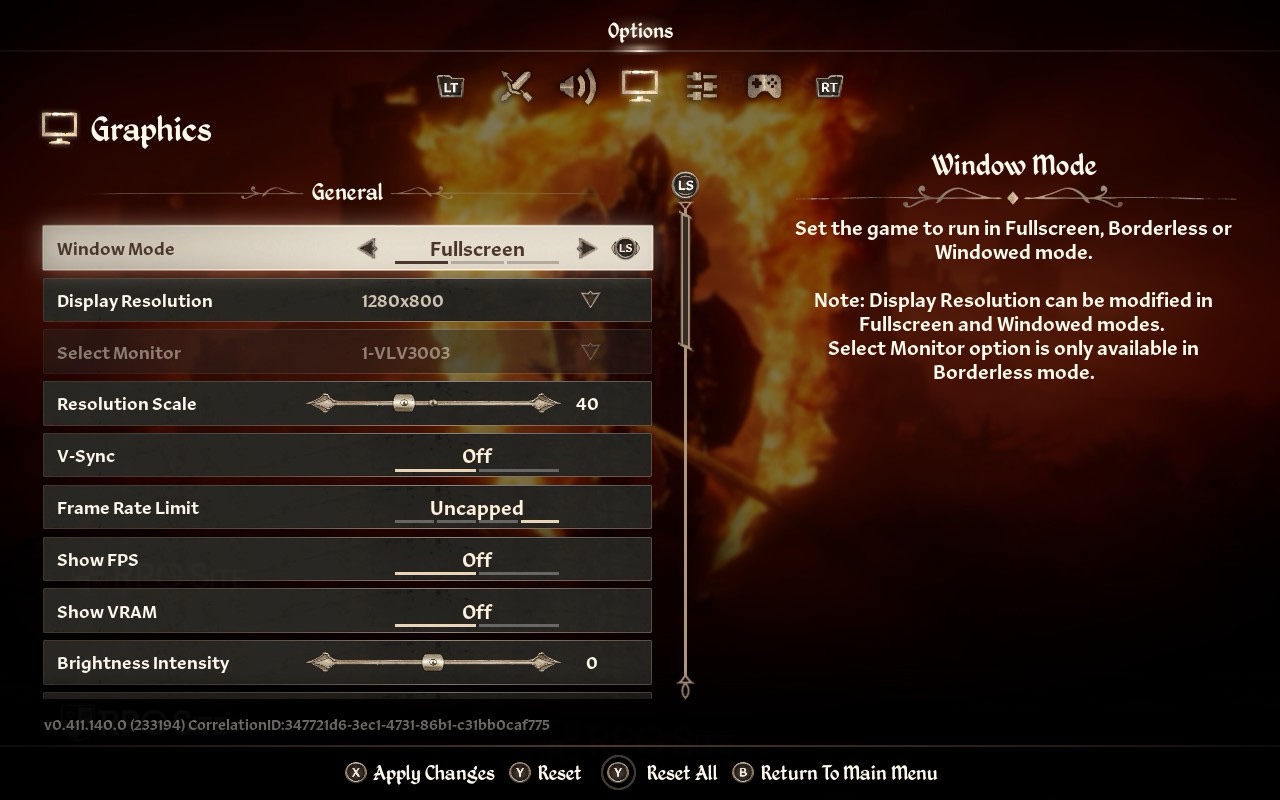Click the RT next tab icon

(x=828, y=87)
